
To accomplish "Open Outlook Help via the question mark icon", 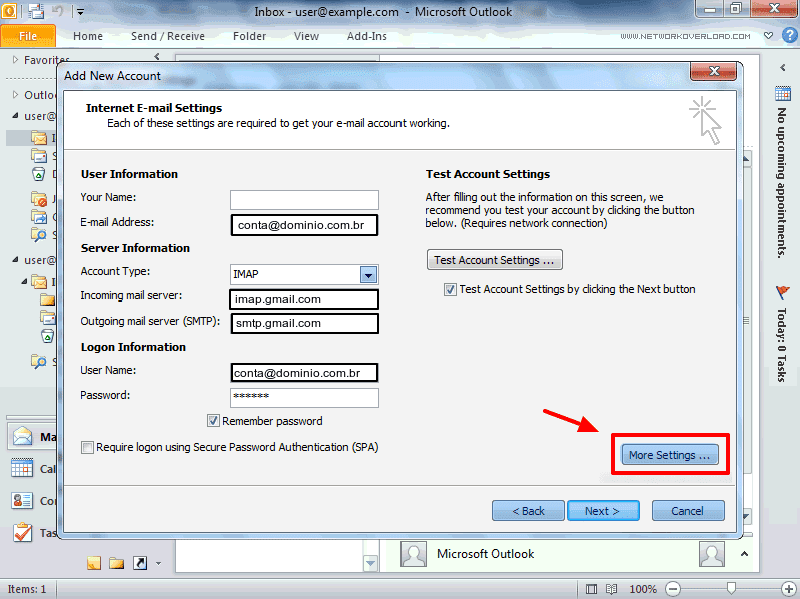I will pos(789,35).
